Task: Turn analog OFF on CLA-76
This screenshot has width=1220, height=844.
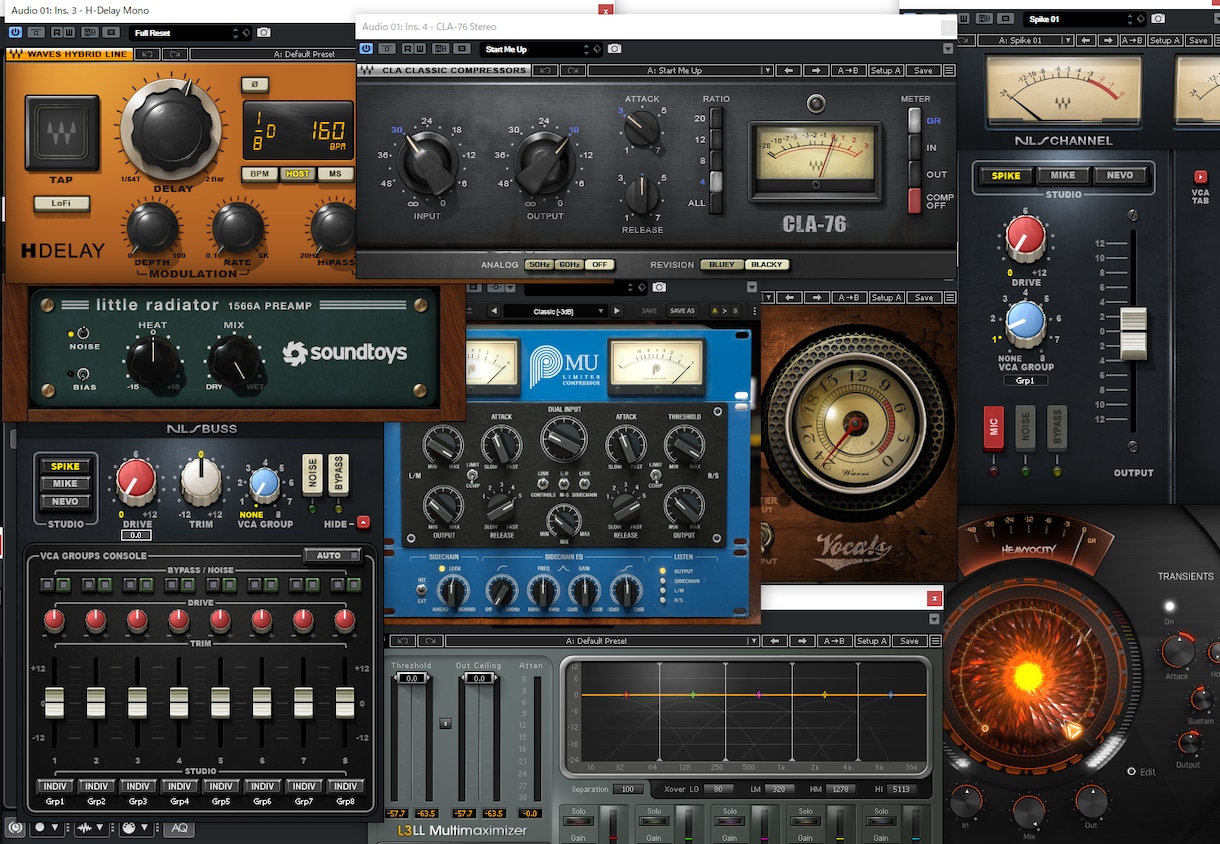Action: pyautogui.click(x=600, y=265)
